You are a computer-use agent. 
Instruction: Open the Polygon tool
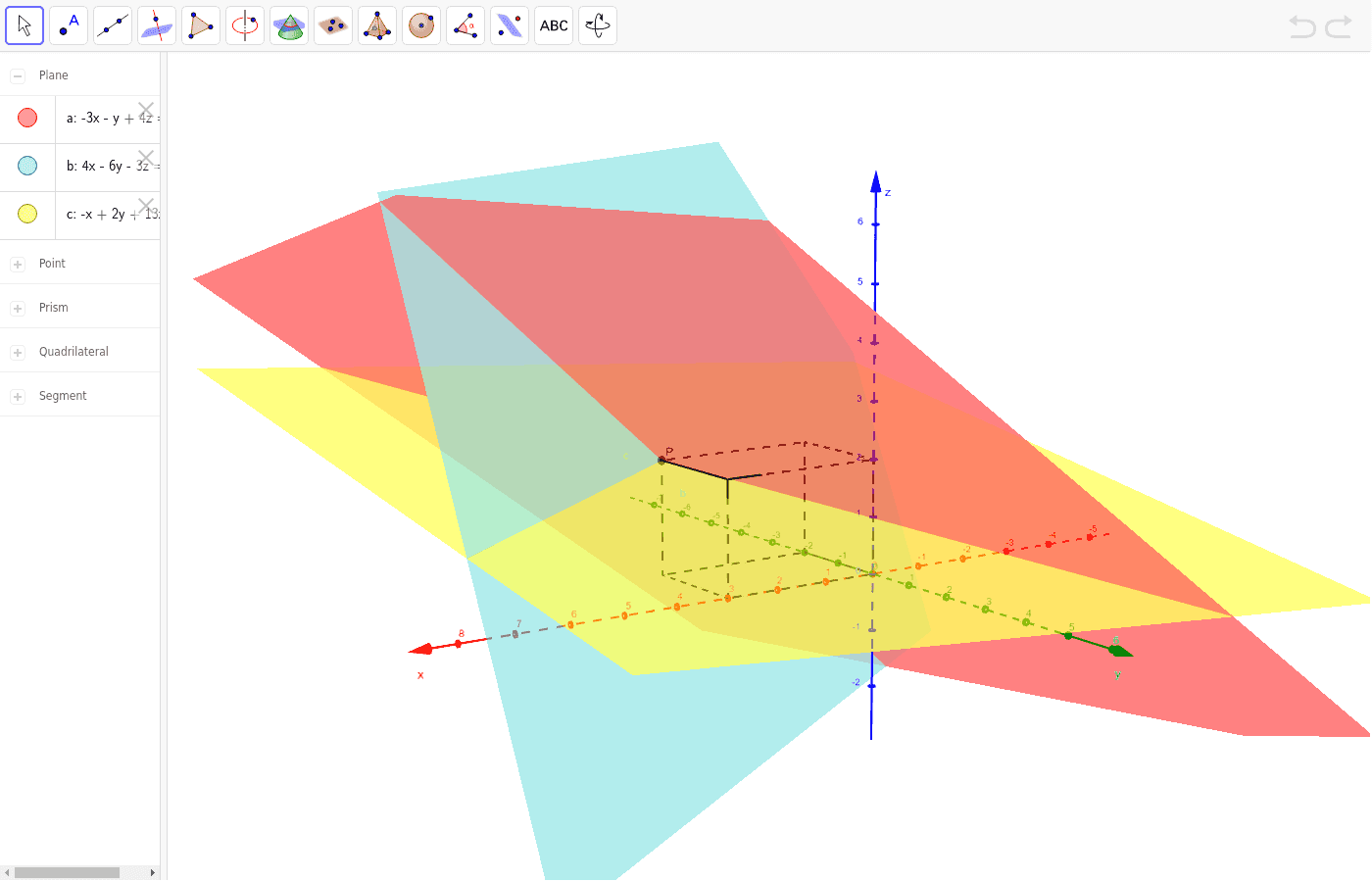tap(200, 25)
